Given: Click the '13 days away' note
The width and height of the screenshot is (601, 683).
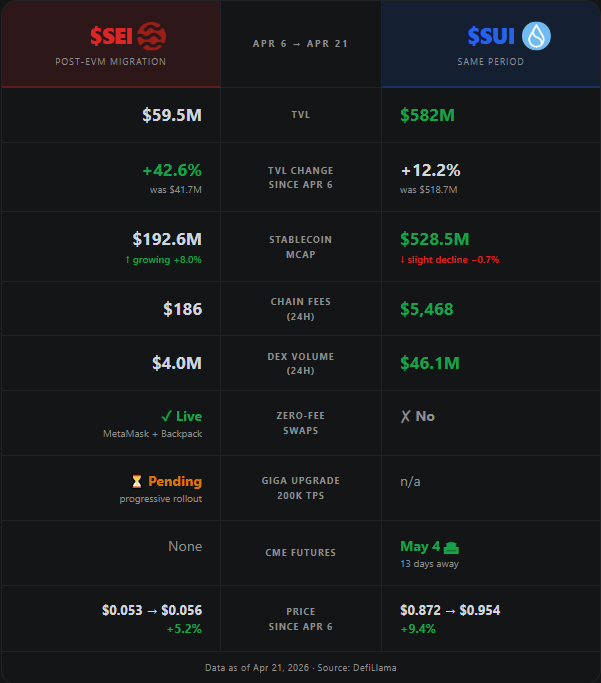Looking at the screenshot, I should click(x=429, y=564).
